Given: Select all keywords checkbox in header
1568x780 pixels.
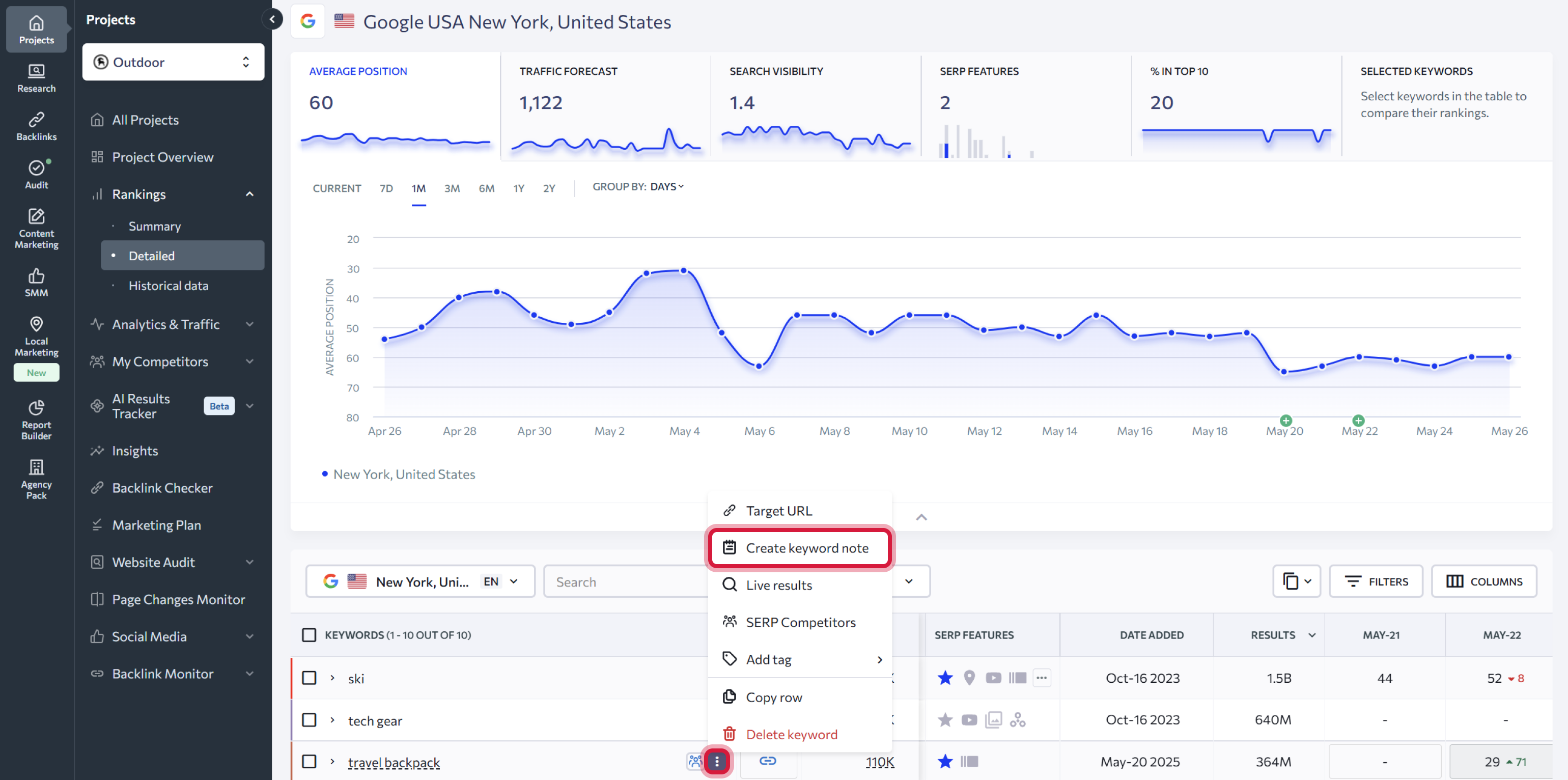Looking at the screenshot, I should point(309,635).
